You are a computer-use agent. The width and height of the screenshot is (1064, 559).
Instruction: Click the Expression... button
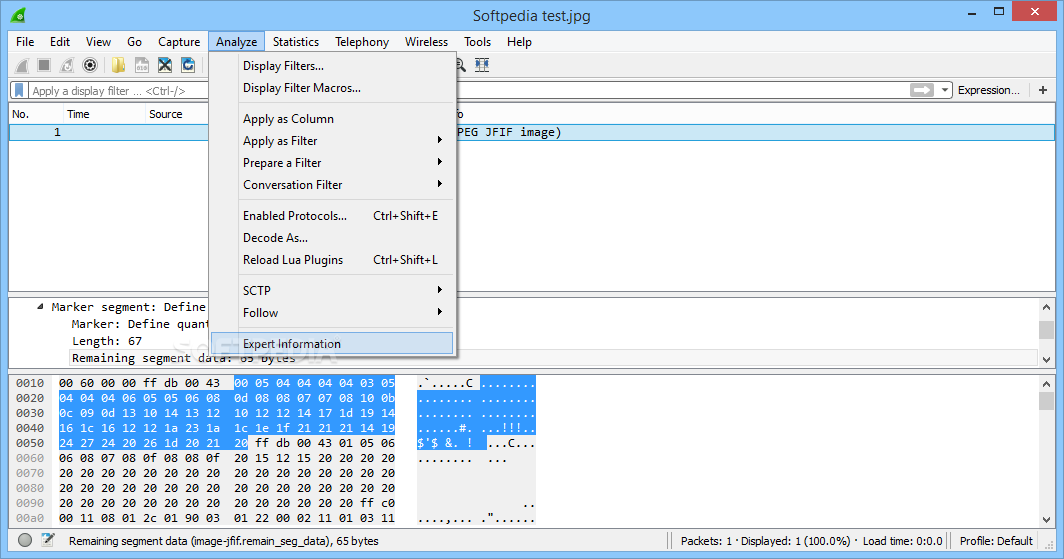pos(989,90)
